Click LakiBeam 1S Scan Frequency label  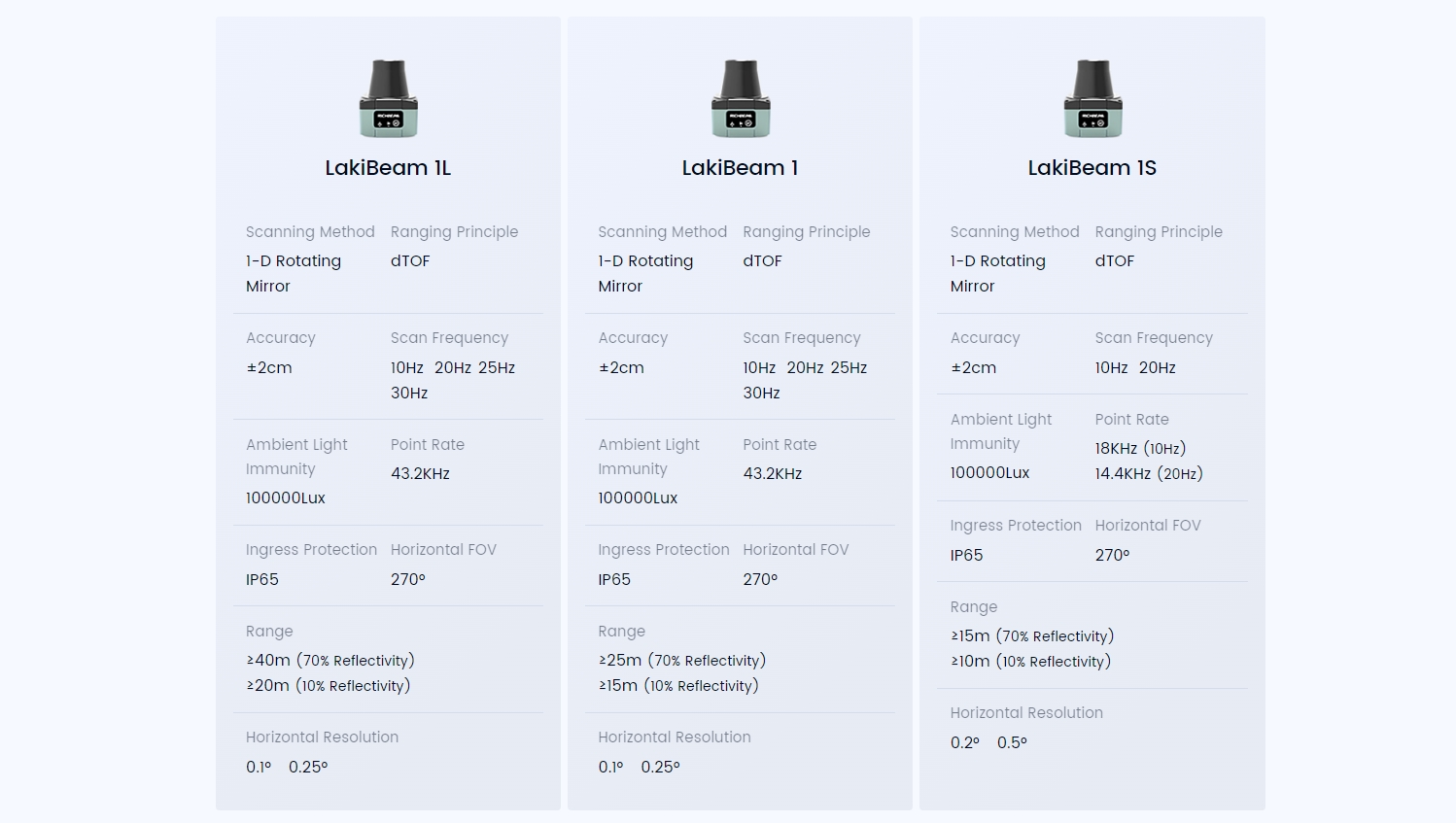tap(1154, 337)
